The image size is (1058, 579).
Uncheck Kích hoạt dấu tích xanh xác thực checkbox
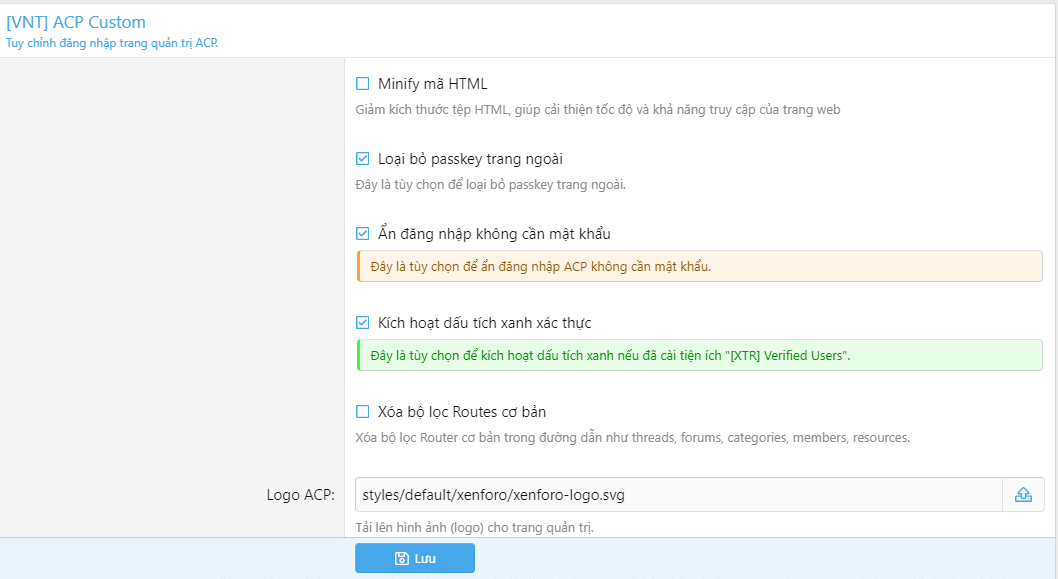[x=363, y=323]
